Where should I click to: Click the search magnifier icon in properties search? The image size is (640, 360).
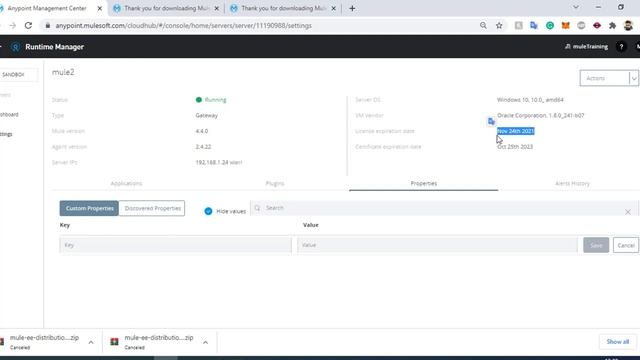257,208
